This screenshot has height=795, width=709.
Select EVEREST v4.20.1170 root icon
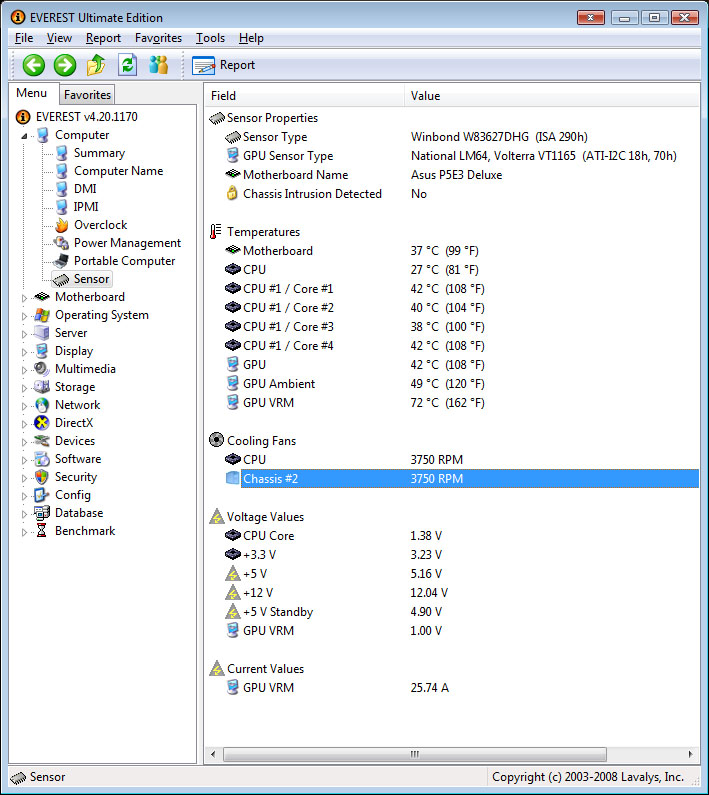(23, 117)
